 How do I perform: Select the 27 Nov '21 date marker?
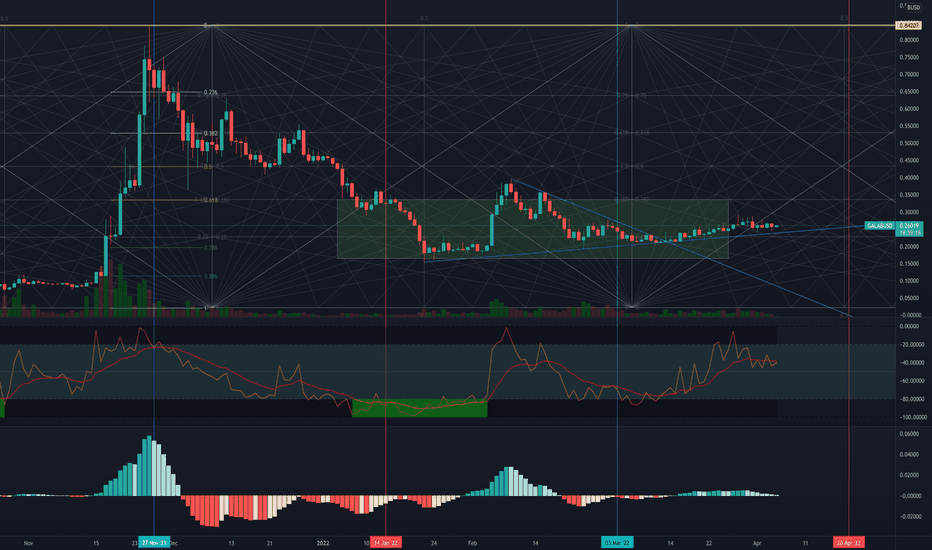[153, 542]
